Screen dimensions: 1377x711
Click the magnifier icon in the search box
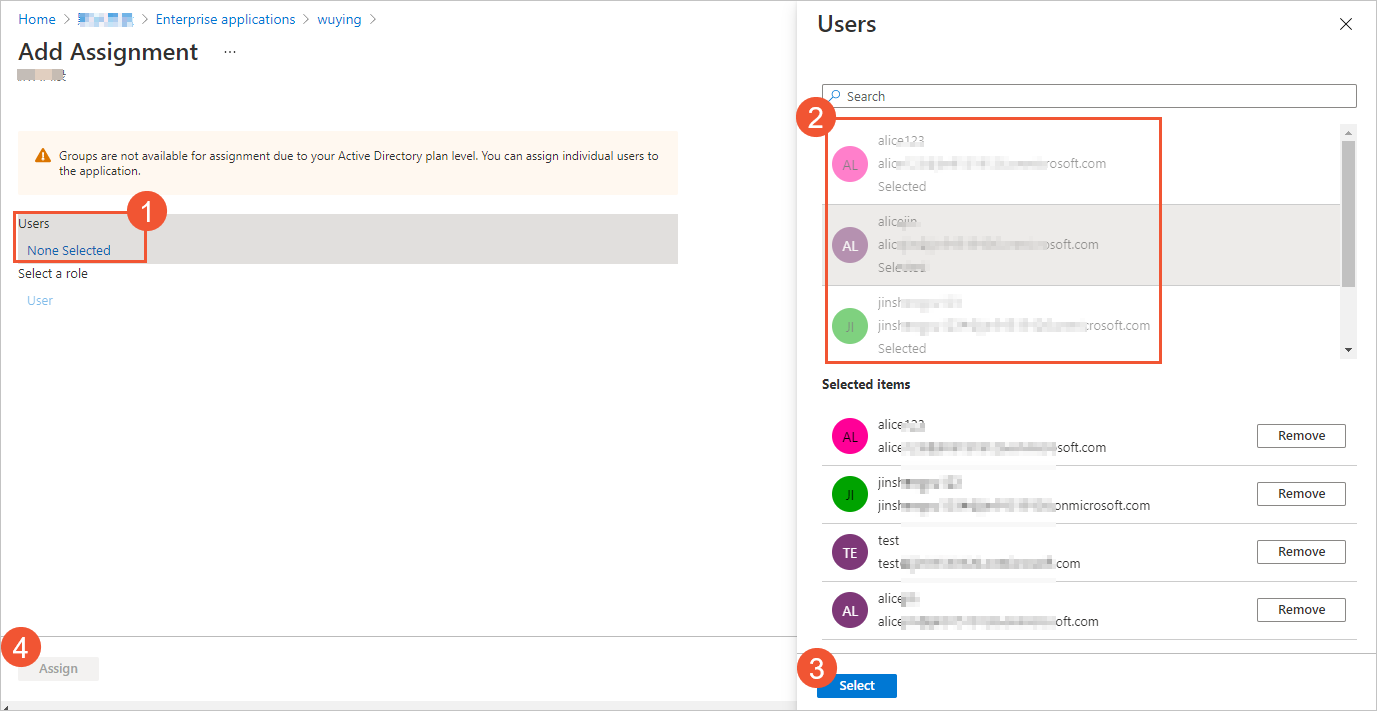[x=836, y=96]
